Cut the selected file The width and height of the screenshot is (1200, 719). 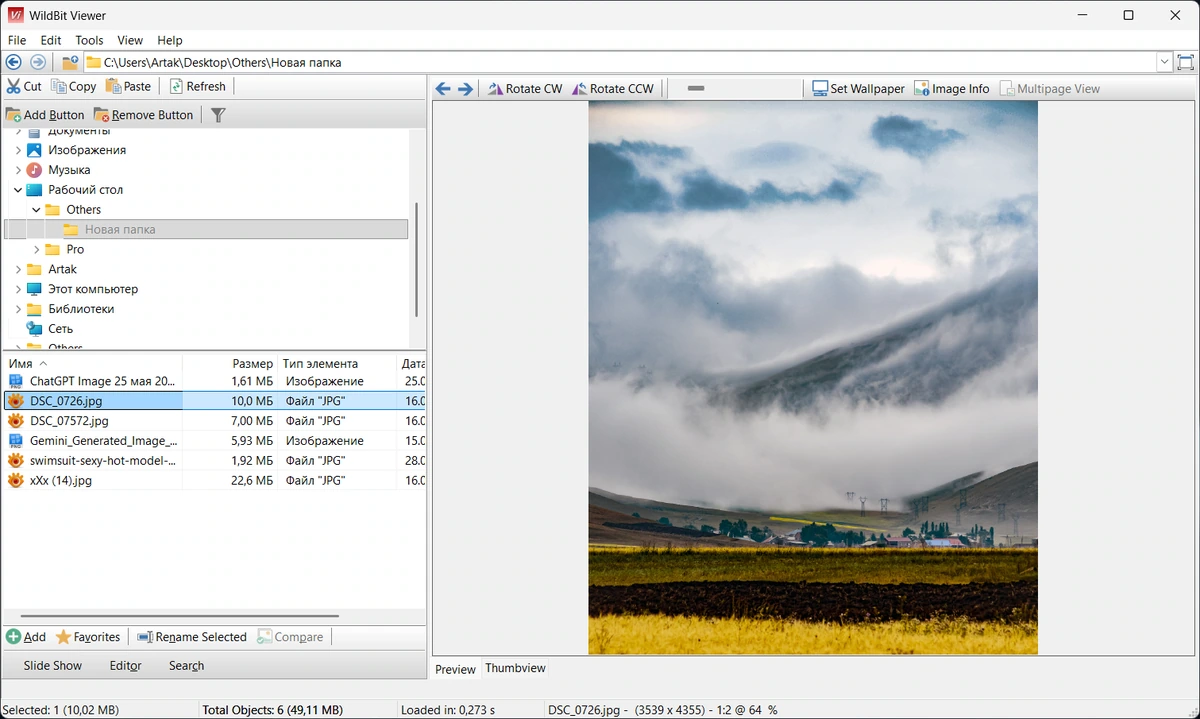point(24,86)
